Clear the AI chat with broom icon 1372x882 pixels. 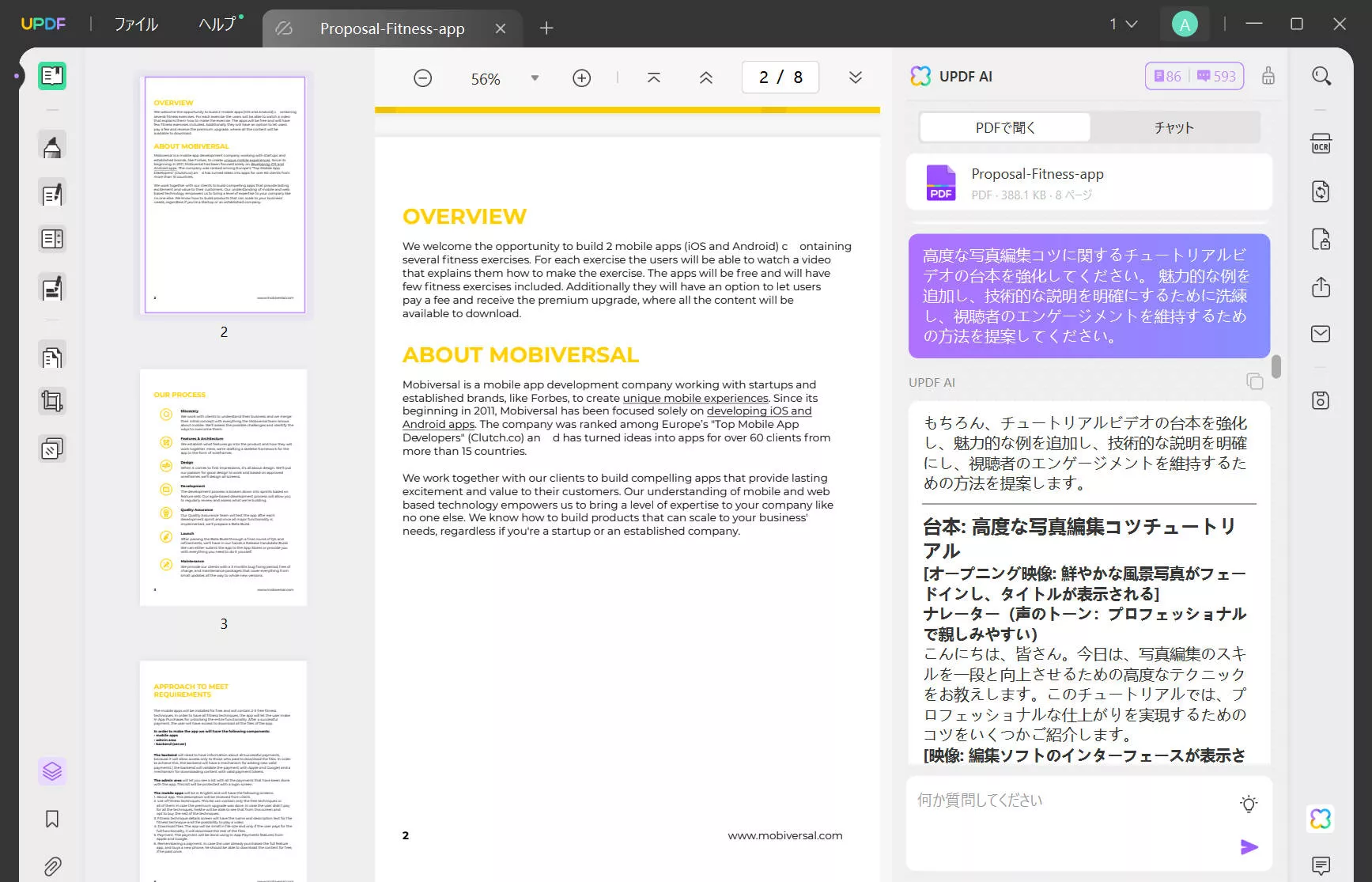1268,76
